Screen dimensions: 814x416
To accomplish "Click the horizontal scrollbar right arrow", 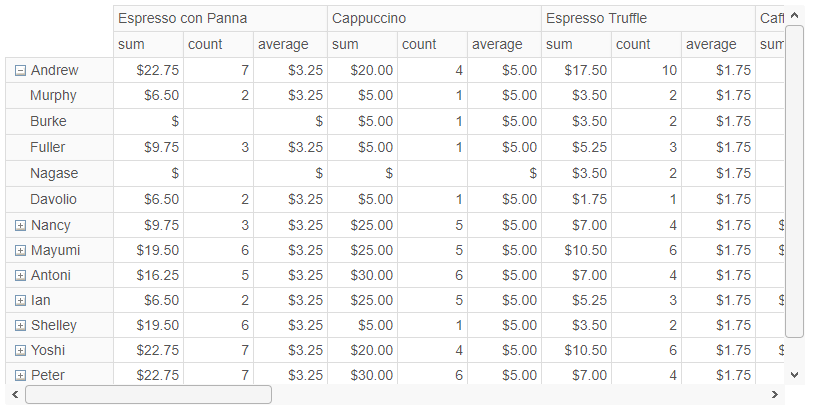I will click(x=775, y=395).
